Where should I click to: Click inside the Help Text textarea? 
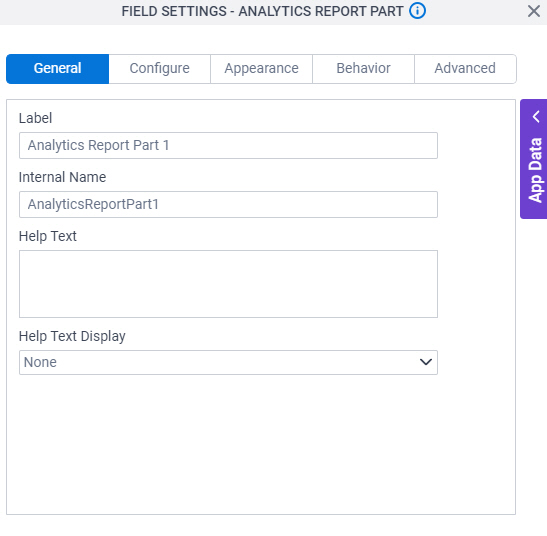click(228, 284)
